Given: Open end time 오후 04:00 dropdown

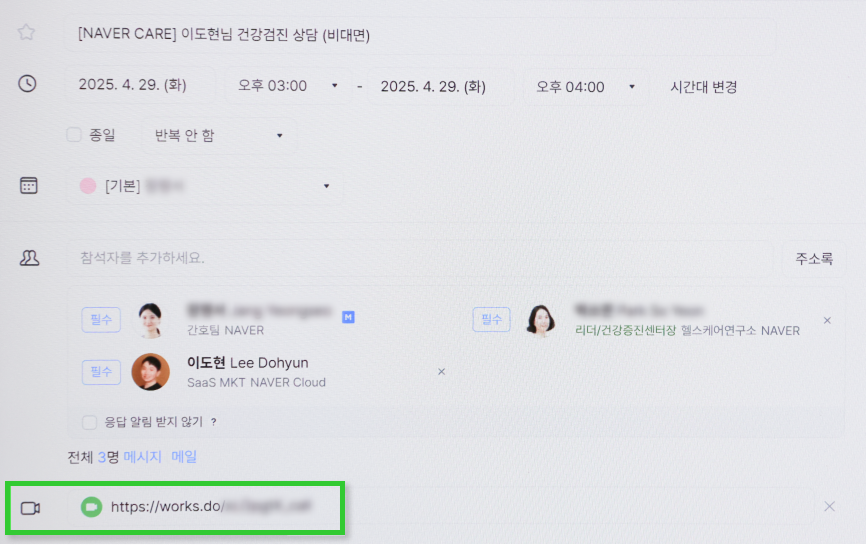Looking at the screenshot, I should (x=585, y=87).
